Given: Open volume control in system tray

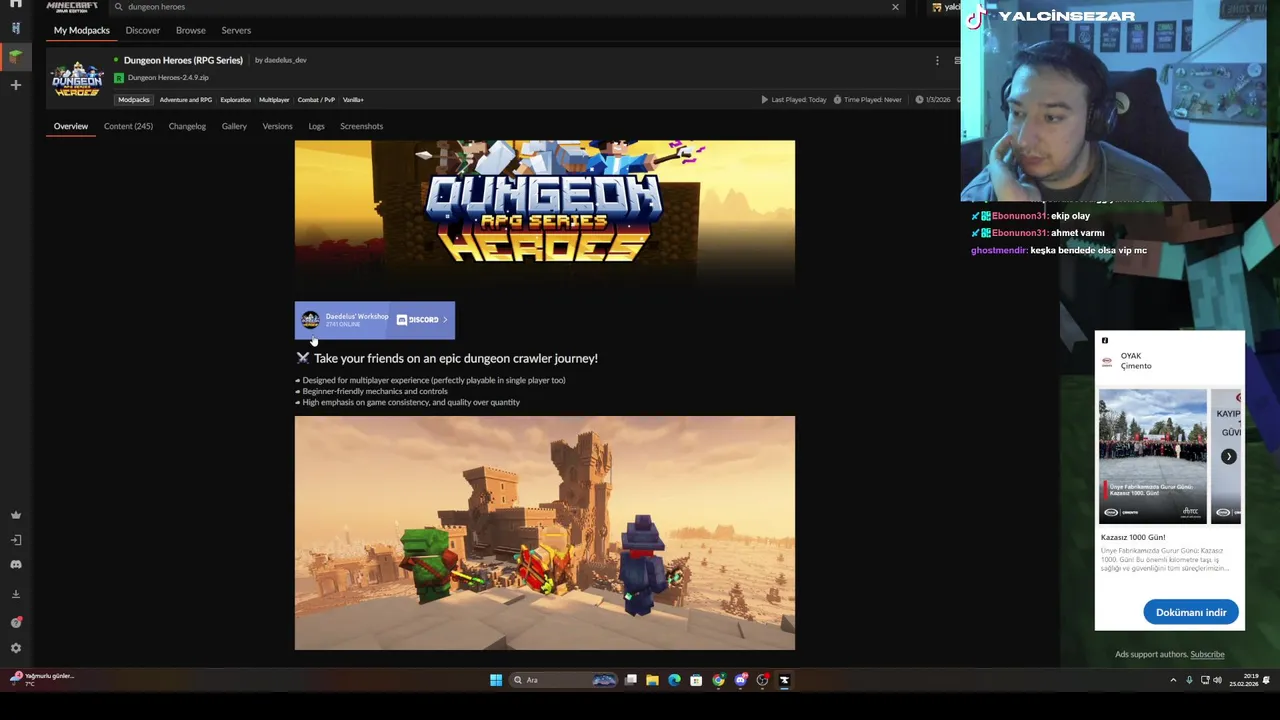Looking at the screenshot, I should pyautogui.click(x=1218, y=680).
